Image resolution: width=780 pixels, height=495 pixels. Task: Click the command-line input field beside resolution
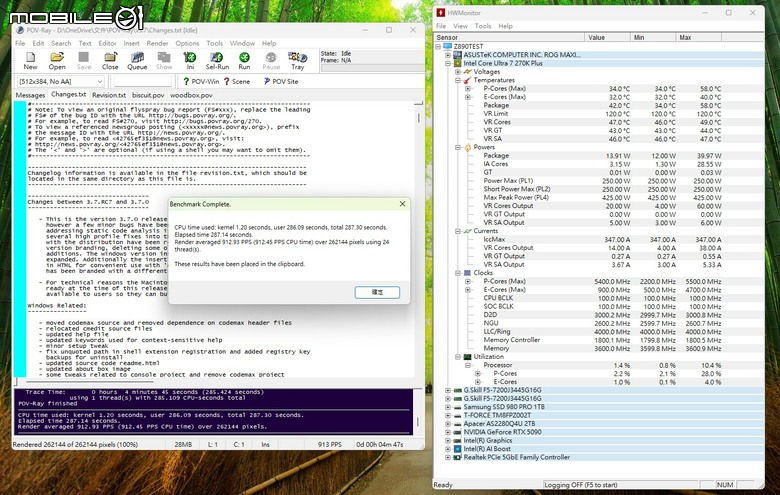[x=142, y=81]
